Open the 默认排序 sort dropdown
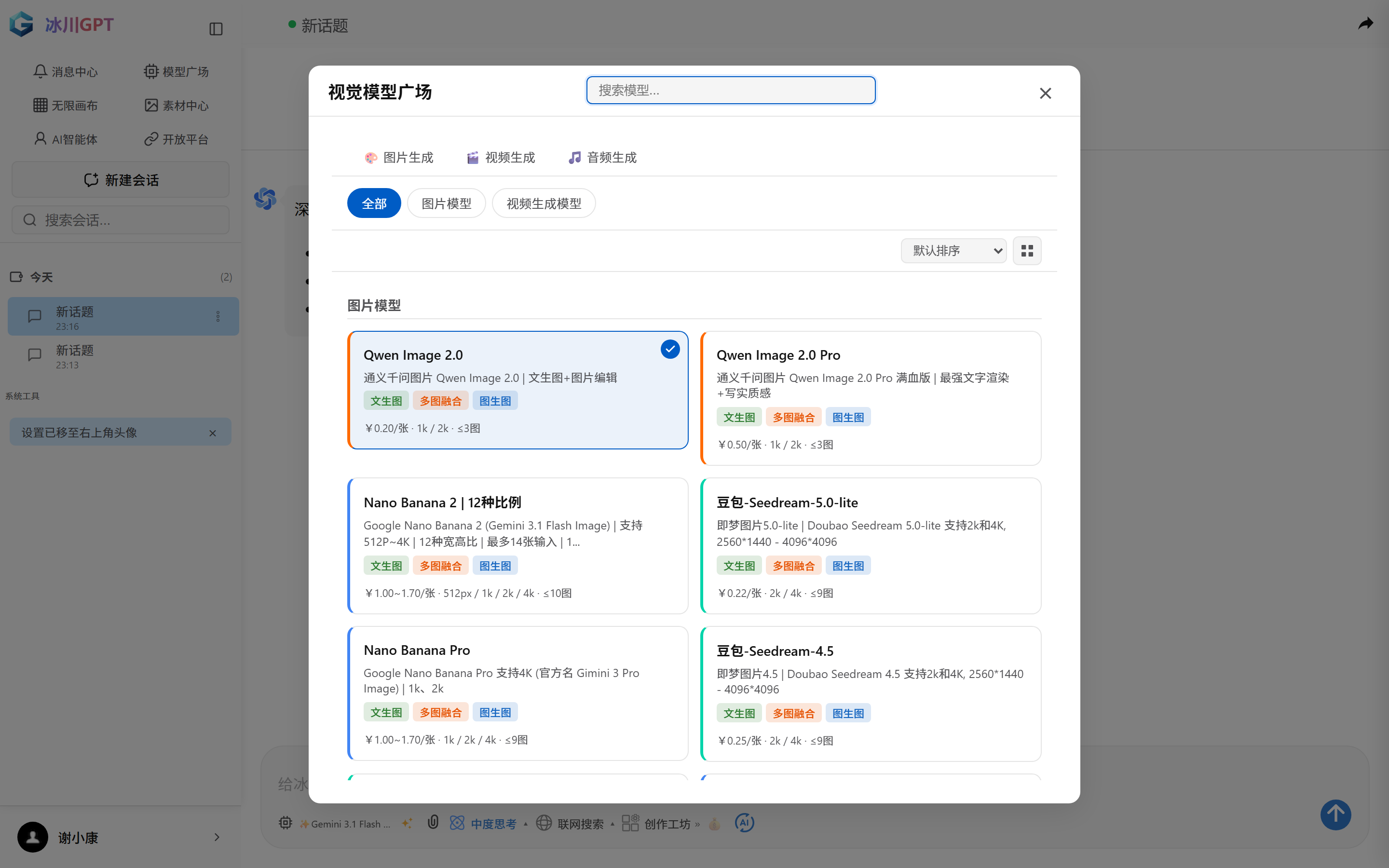This screenshot has height=868, width=1389. coord(953,251)
